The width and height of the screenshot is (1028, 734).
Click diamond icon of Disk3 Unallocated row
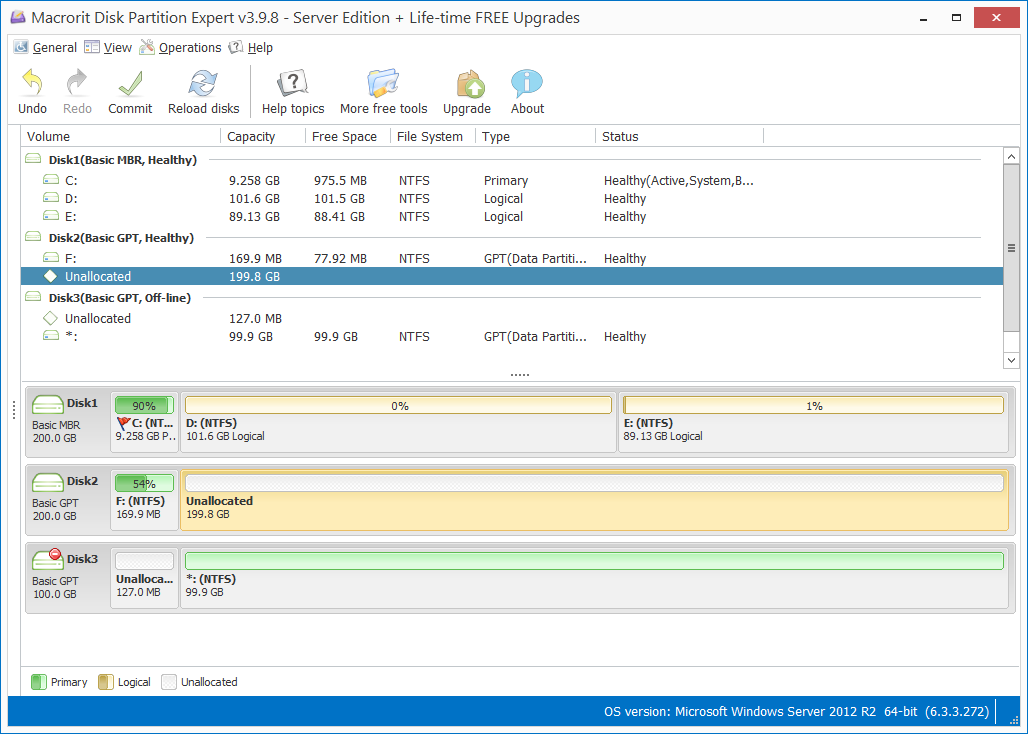(x=50, y=318)
